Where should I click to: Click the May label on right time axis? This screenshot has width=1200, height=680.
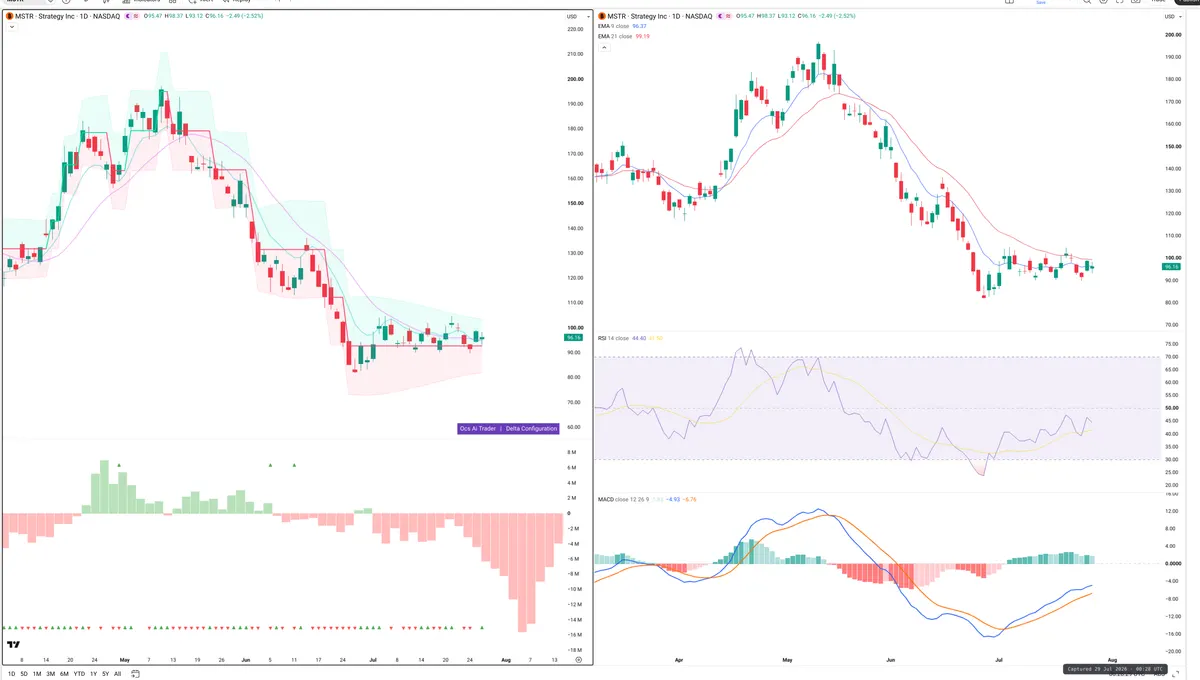point(786,660)
